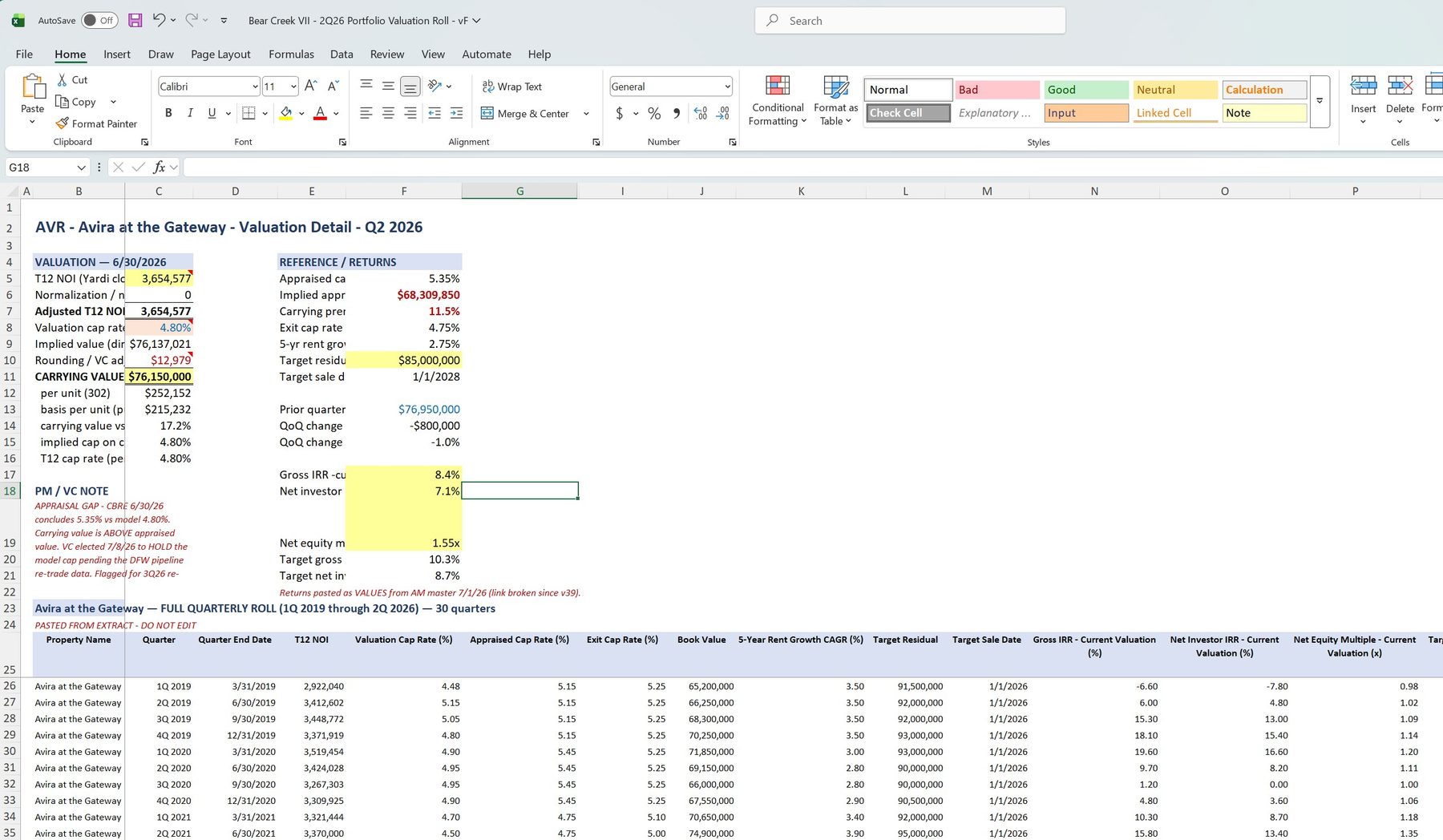Image resolution: width=1443 pixels, height=840 pixels.
Task: Apply percent style format
Action: point(654,113)
